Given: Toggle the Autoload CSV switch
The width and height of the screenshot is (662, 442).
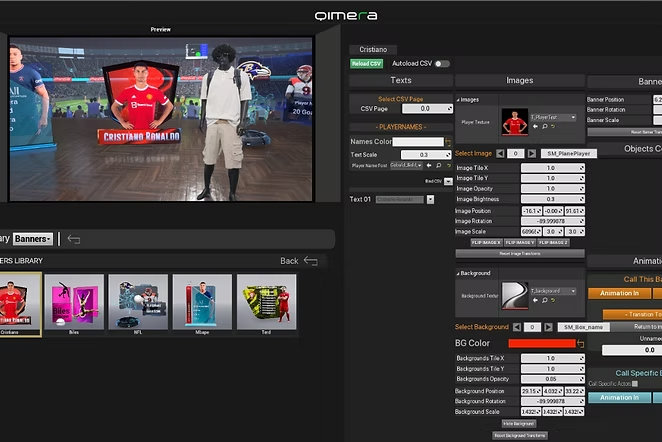Looking at the screenshot, I should (442, 64).
